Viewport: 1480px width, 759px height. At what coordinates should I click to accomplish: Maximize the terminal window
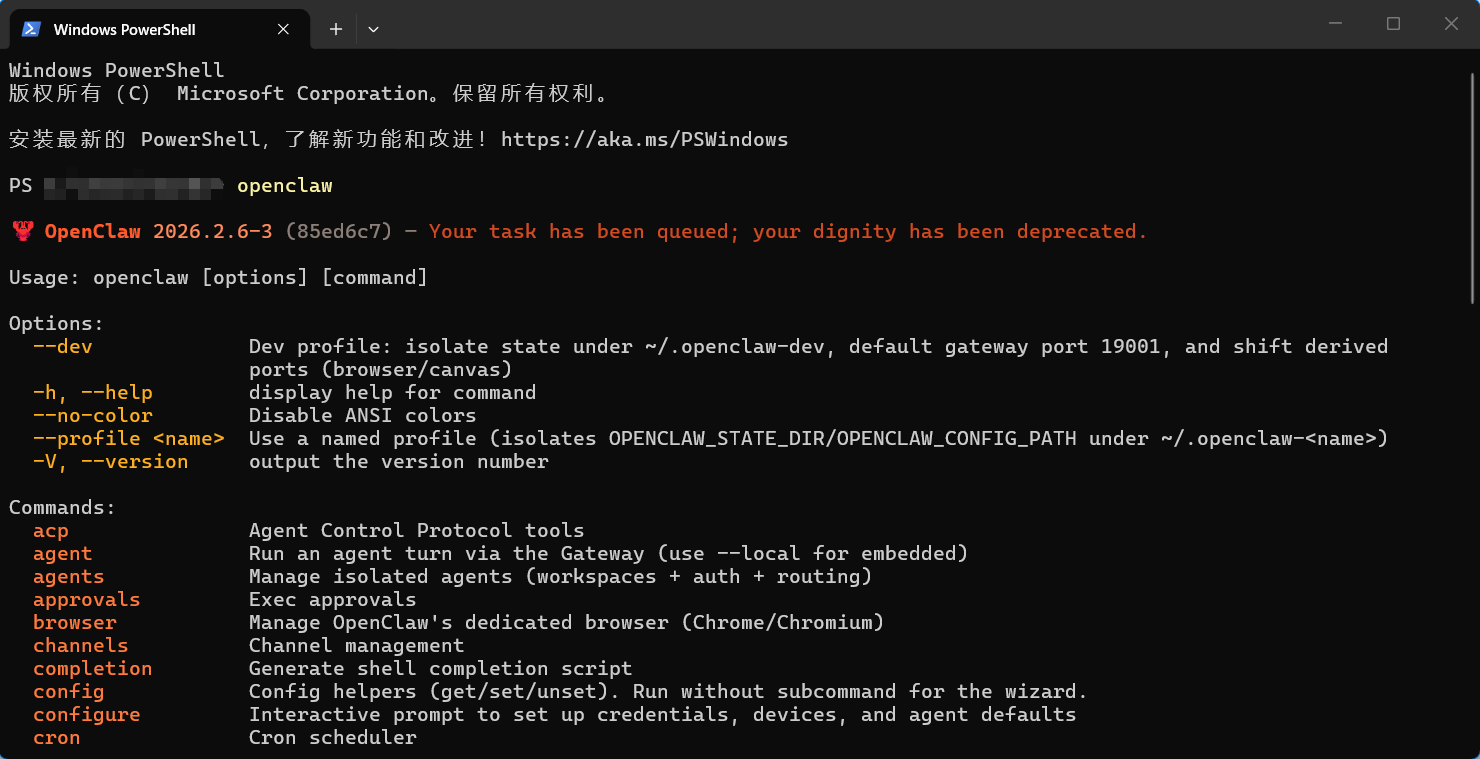click(1393, 24)
